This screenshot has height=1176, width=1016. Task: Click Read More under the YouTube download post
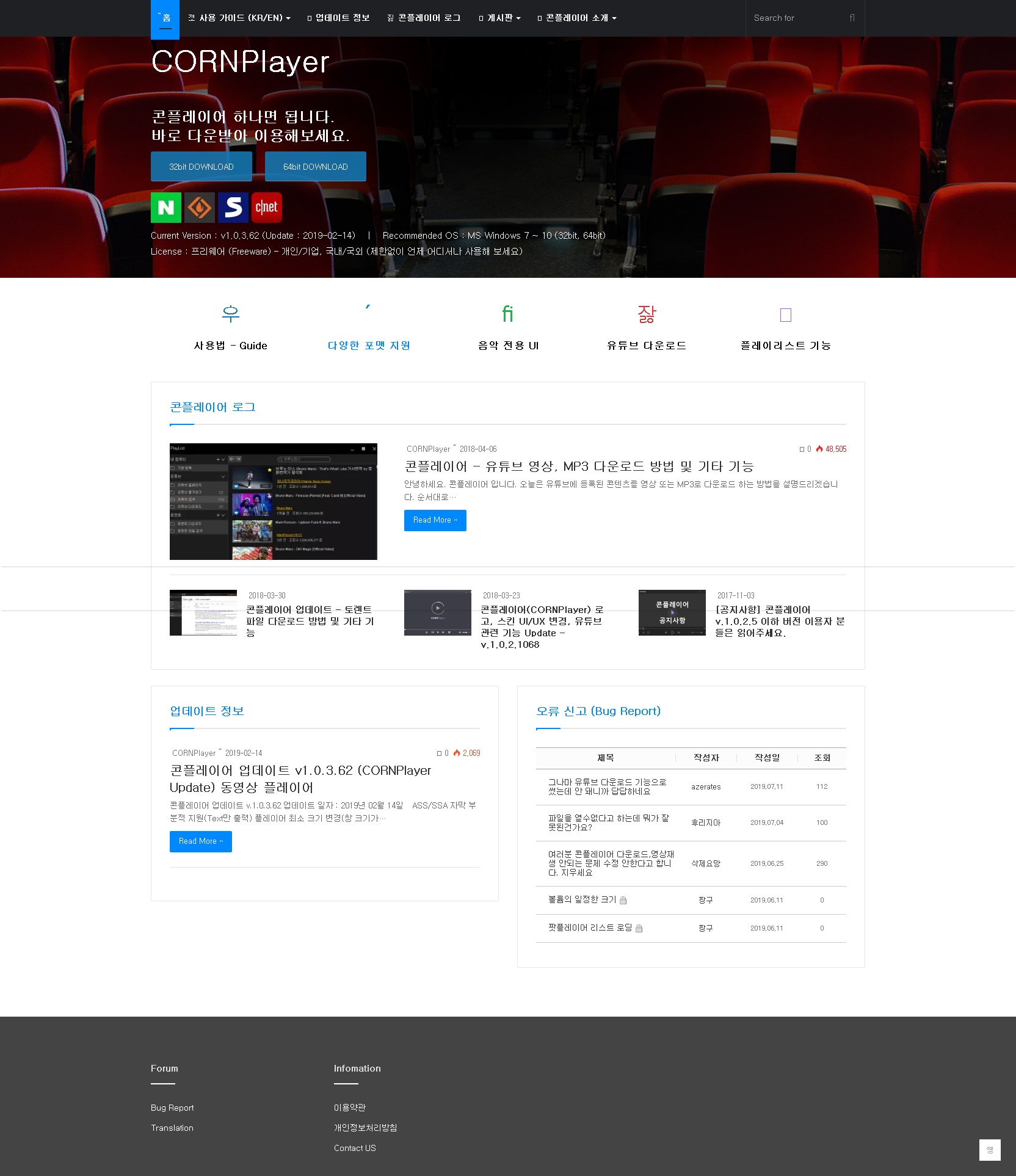pos(435,520)
